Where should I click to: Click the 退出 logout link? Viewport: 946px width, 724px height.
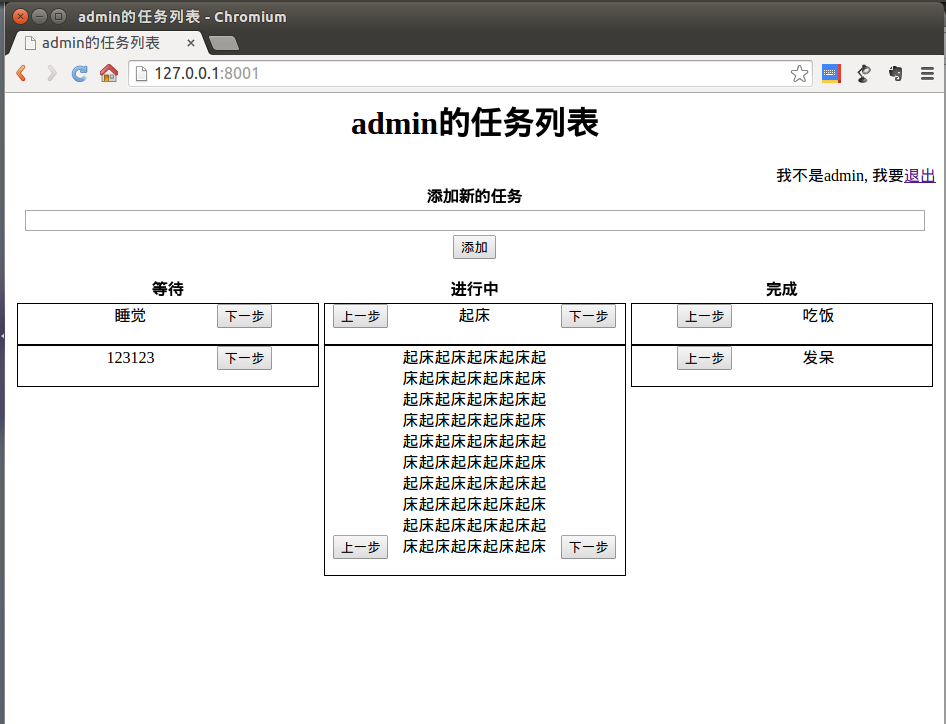[x=919, y=176]
